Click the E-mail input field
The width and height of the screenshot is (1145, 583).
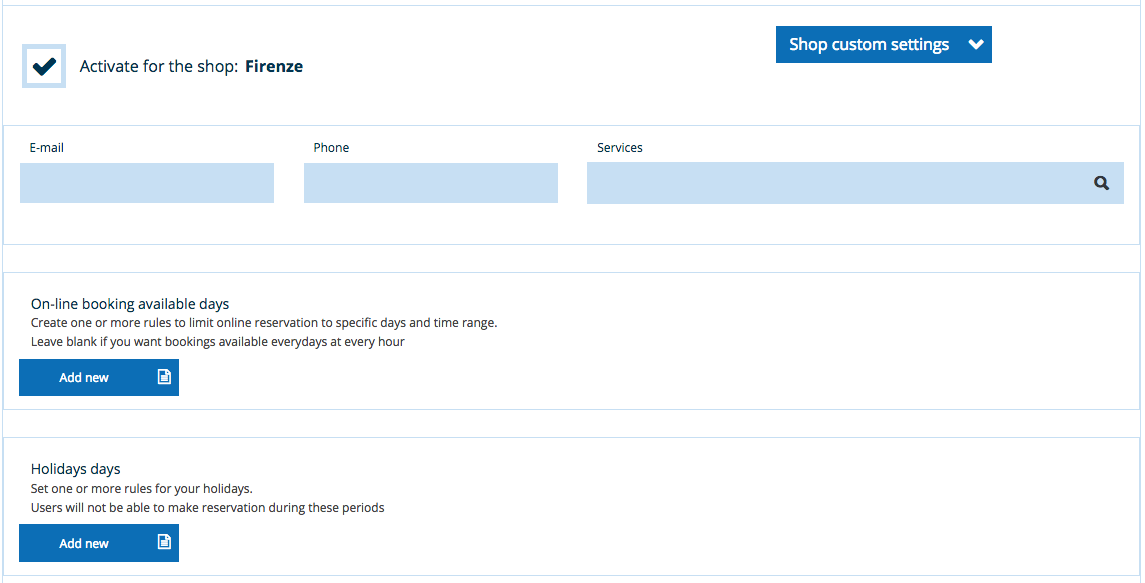point(146,183)
